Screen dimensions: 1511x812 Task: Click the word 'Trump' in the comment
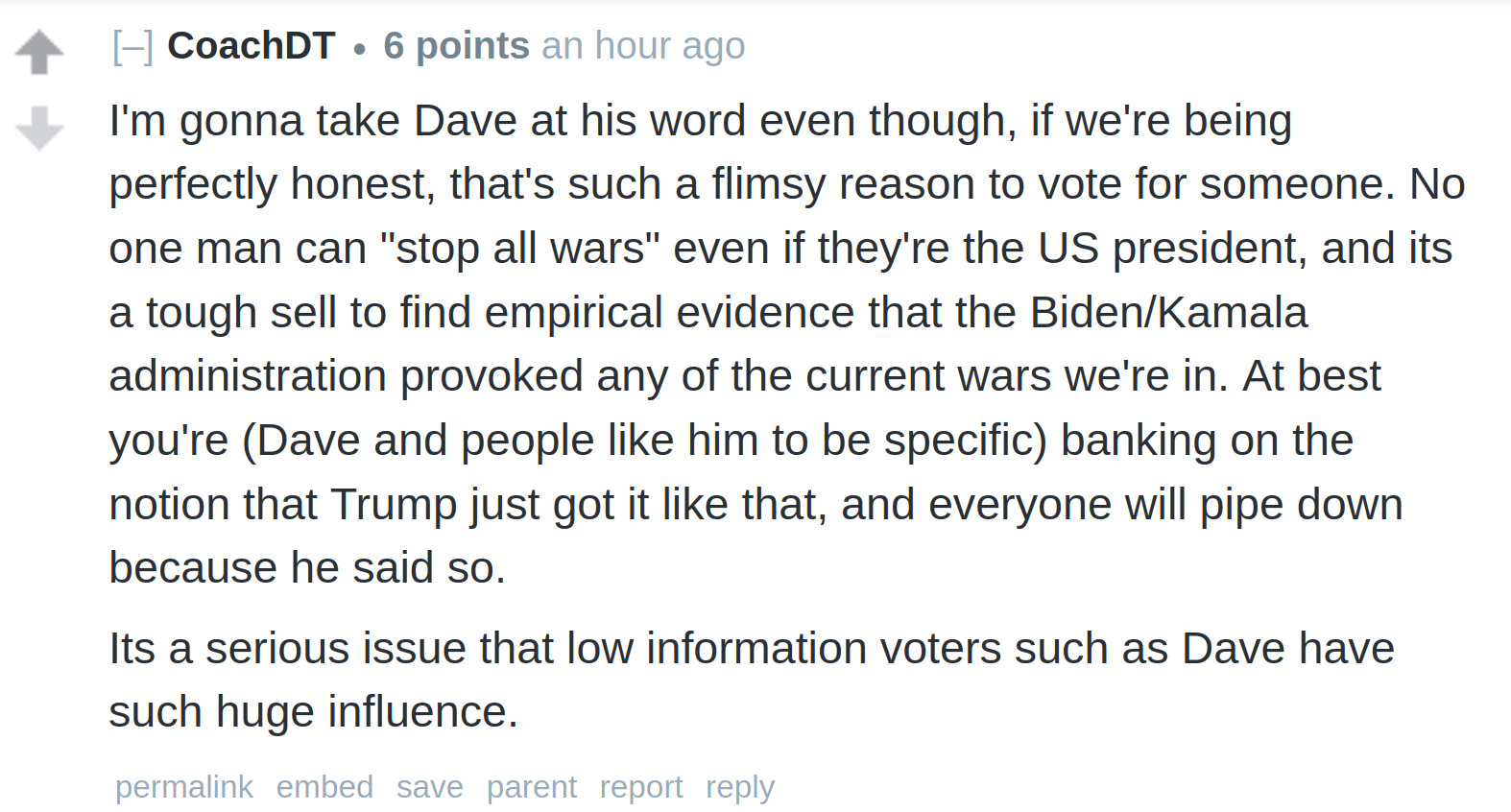pos(394,505)
